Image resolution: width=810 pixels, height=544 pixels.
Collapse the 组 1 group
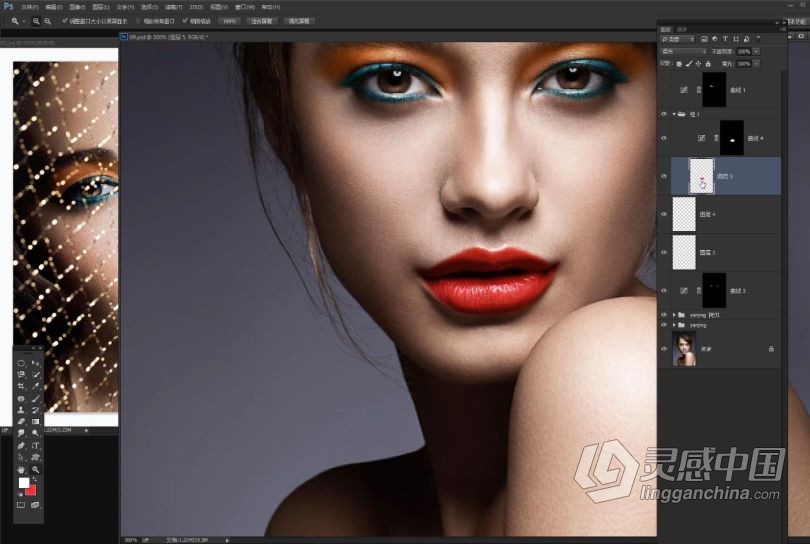coord(674,114)
